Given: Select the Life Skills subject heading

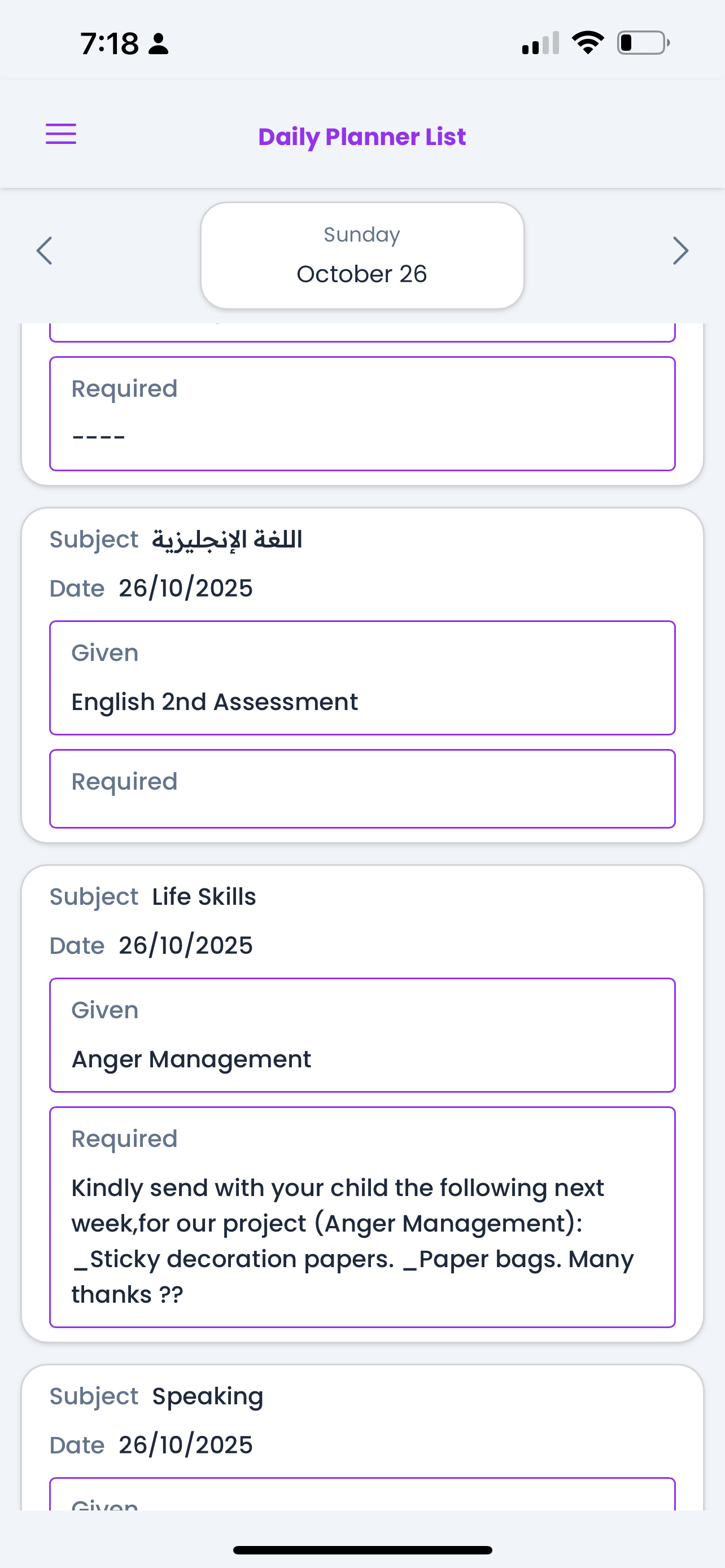Looking at the screenshot, I should [204, 897].
